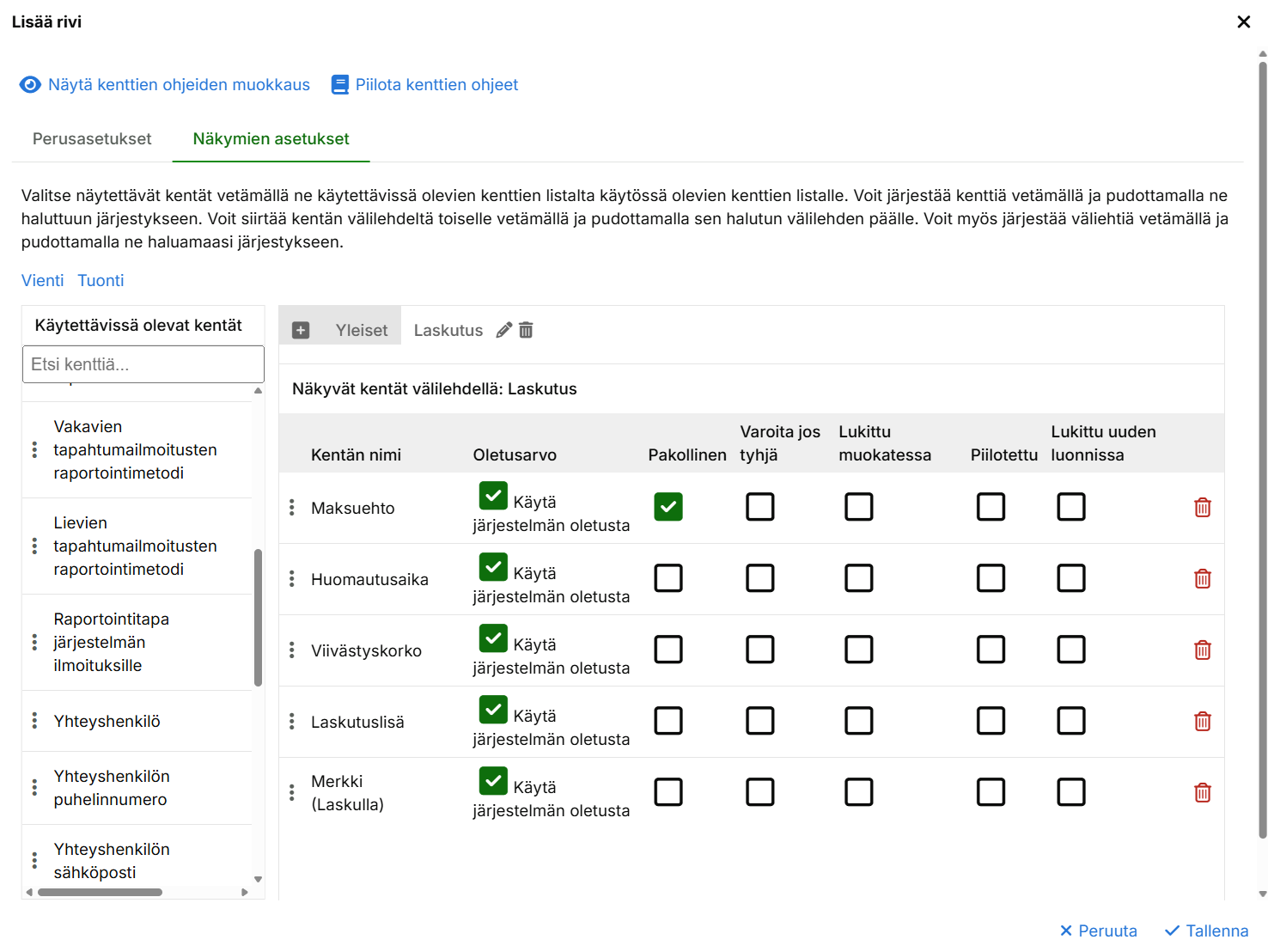This screenshot has width=1268, height=952.
Task: Click the Etsi kenttiä search field
Action: point(143,364)
